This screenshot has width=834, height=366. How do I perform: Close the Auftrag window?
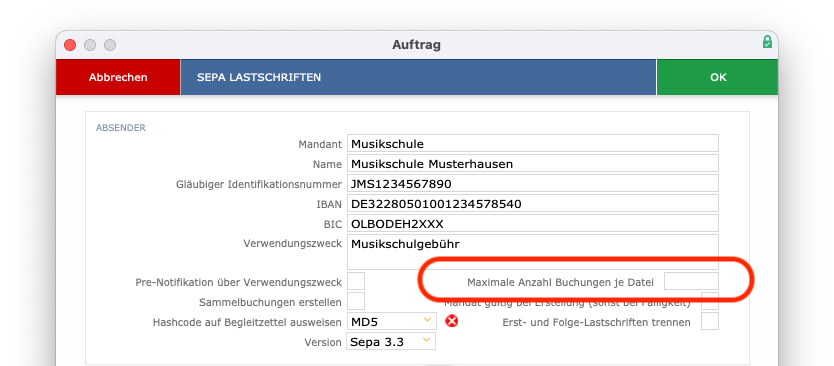pyautogui.click(x=70, y=45)
